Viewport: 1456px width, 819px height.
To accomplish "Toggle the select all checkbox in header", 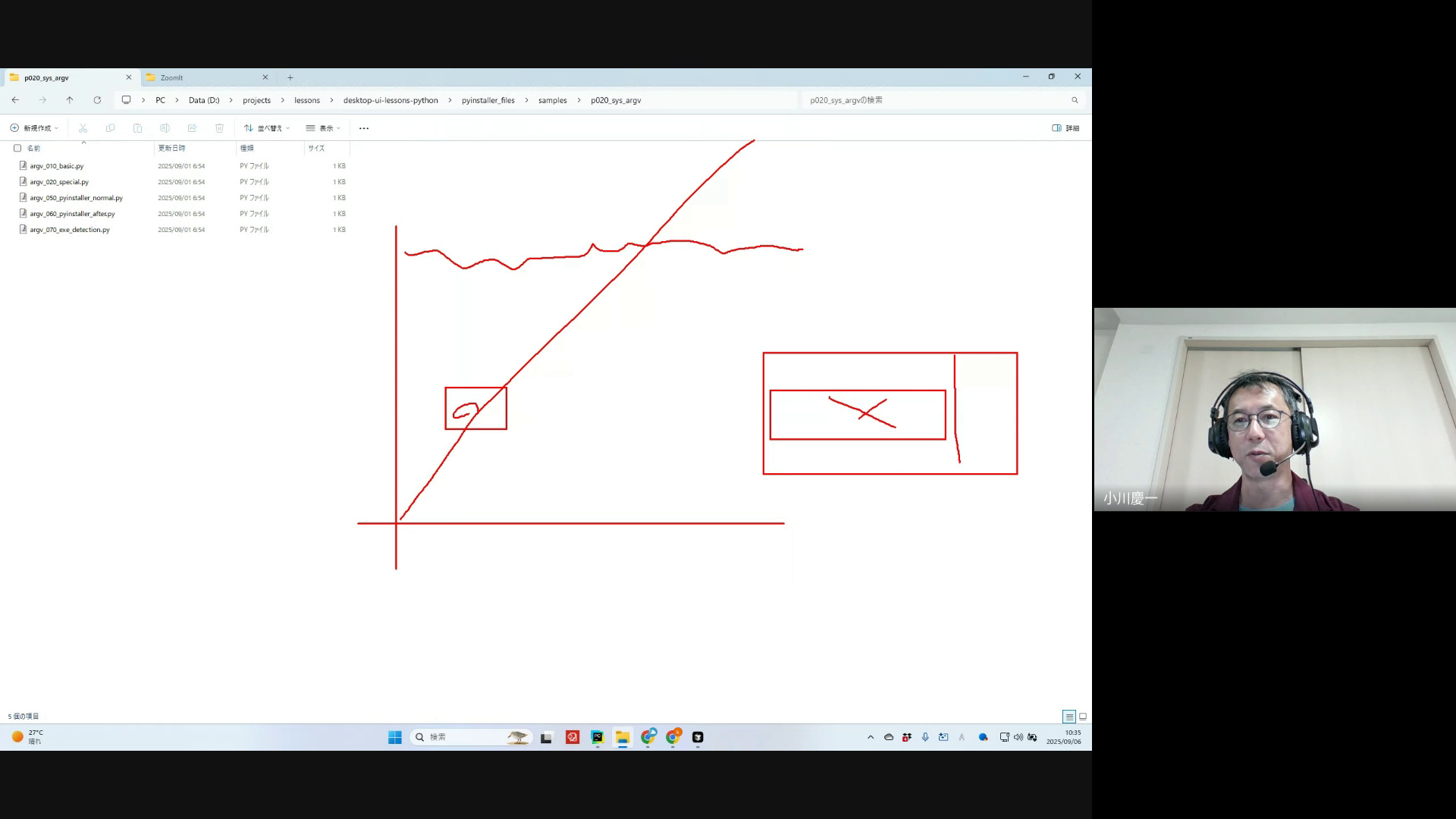I will [x=17, y=148].
